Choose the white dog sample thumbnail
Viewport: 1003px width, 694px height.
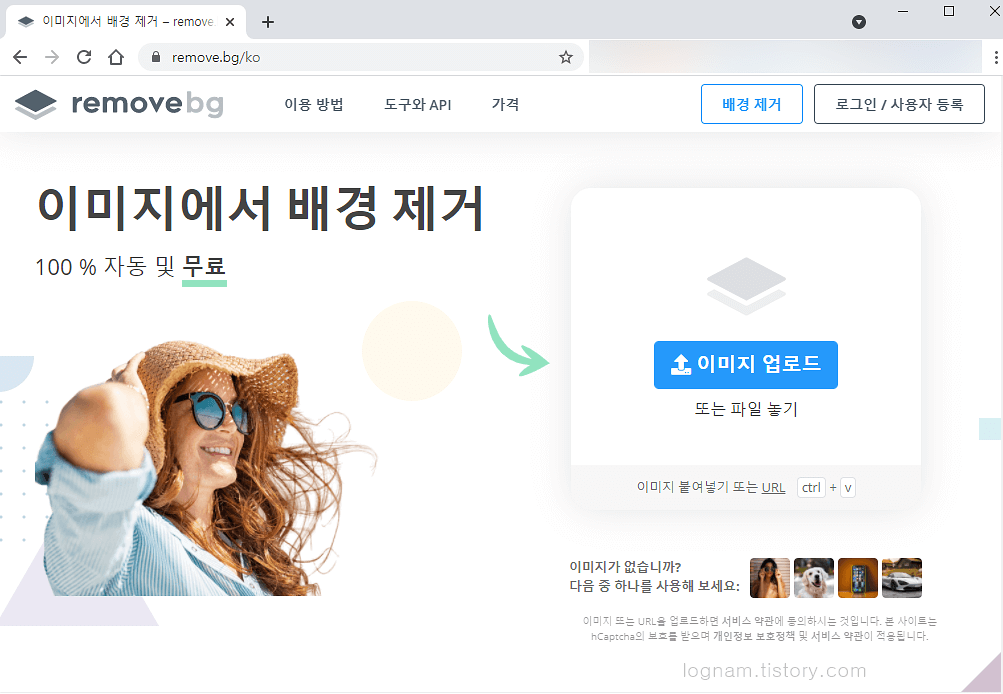(x=814, y=578)
